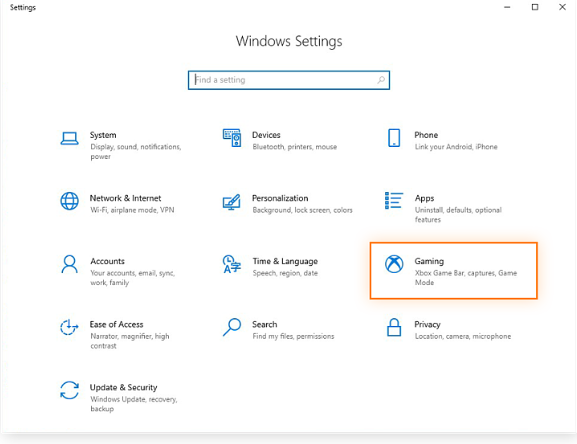Click the search box magnifier icon
The height and width of the screenshot is (444, 577).
click(381, 80)
